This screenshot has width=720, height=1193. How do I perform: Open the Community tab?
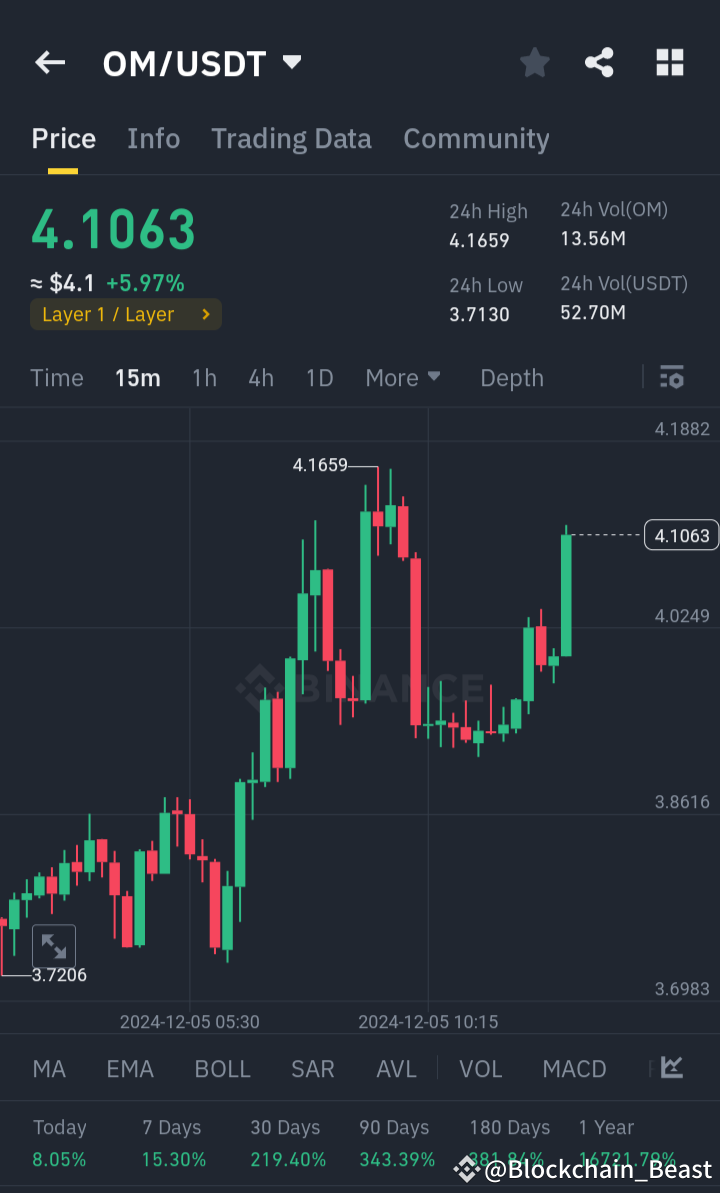pyautogui.click(x=477, y=138)
